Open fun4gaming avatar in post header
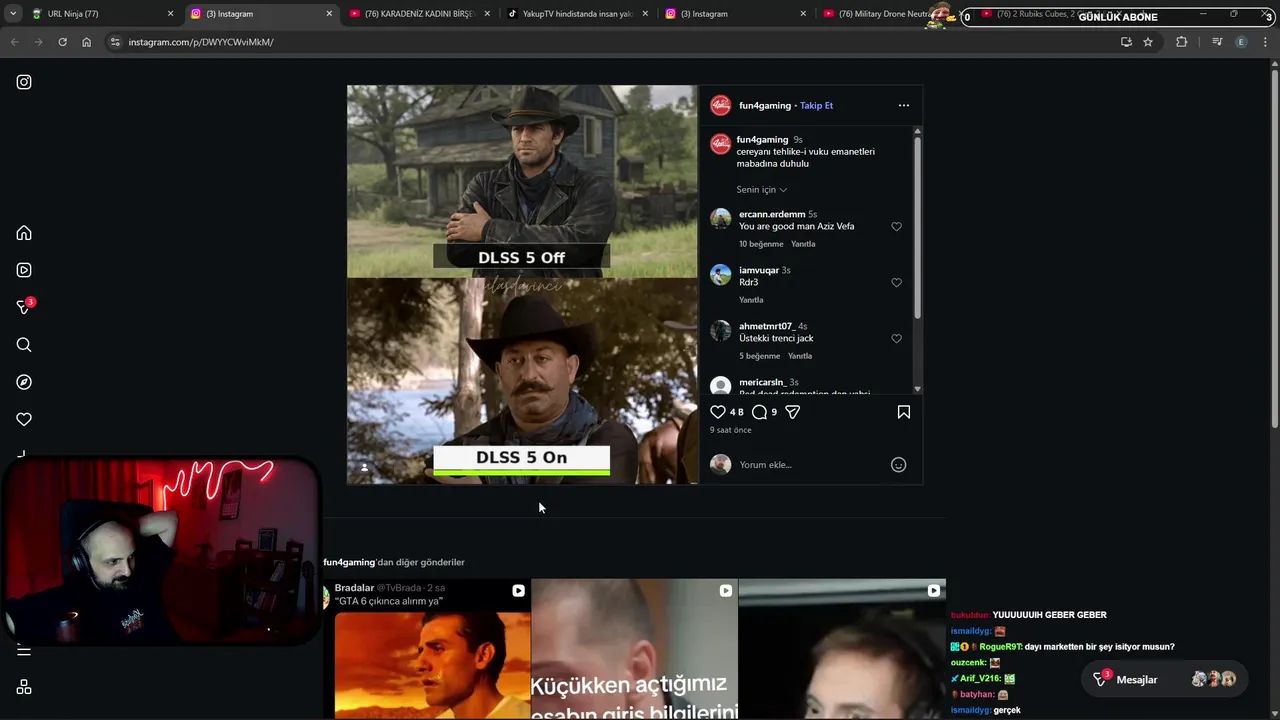This screenshot has width=1280, height=720. click(720, 105)
